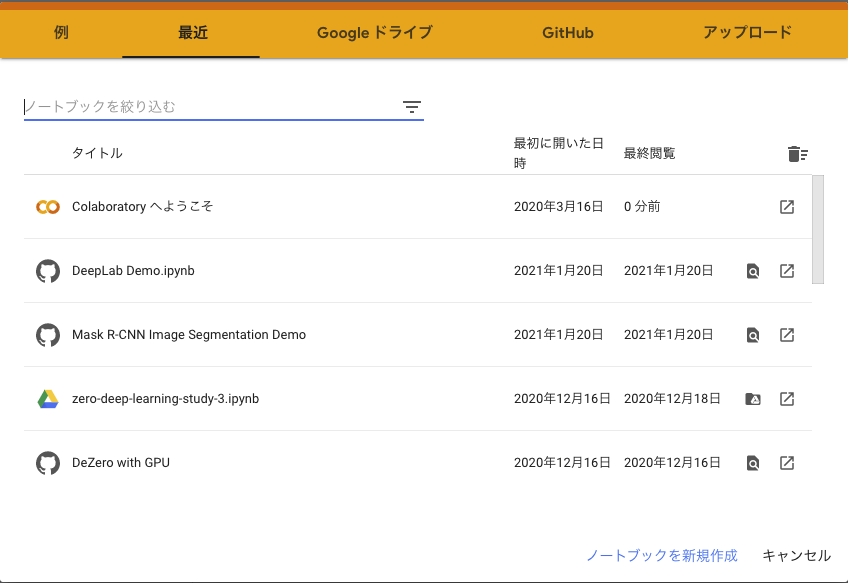This screenshot has height=583, width=848.
Task: Show zero-deep-learning-study-3 in Drive folder icon
Action: [753, 399]
